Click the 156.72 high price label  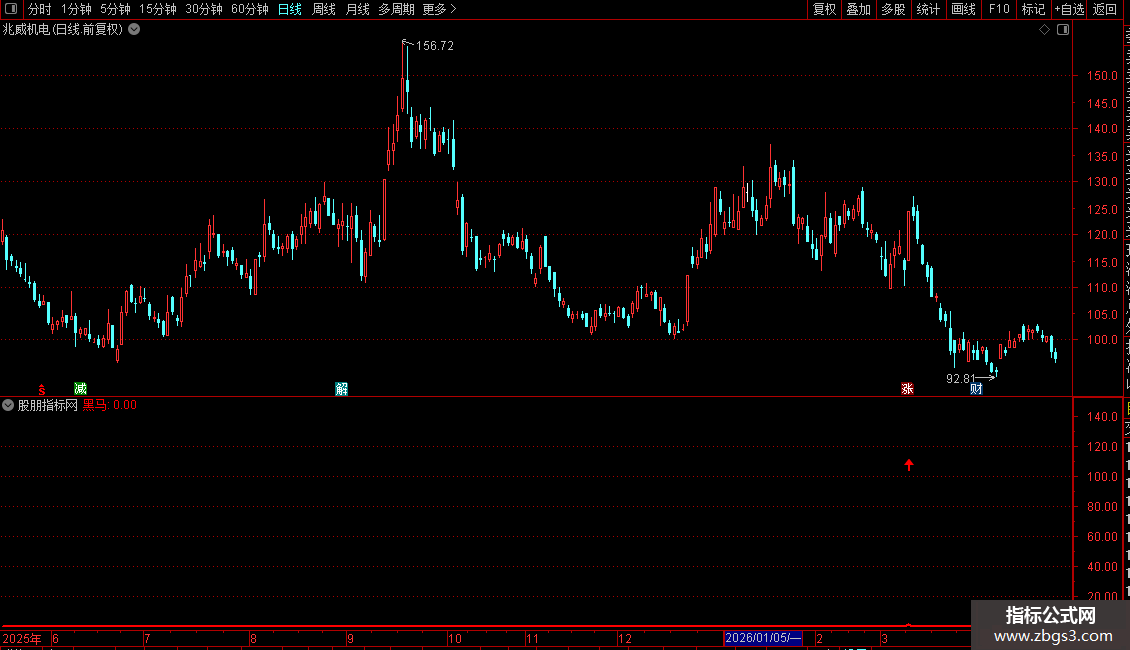(435, 45)
